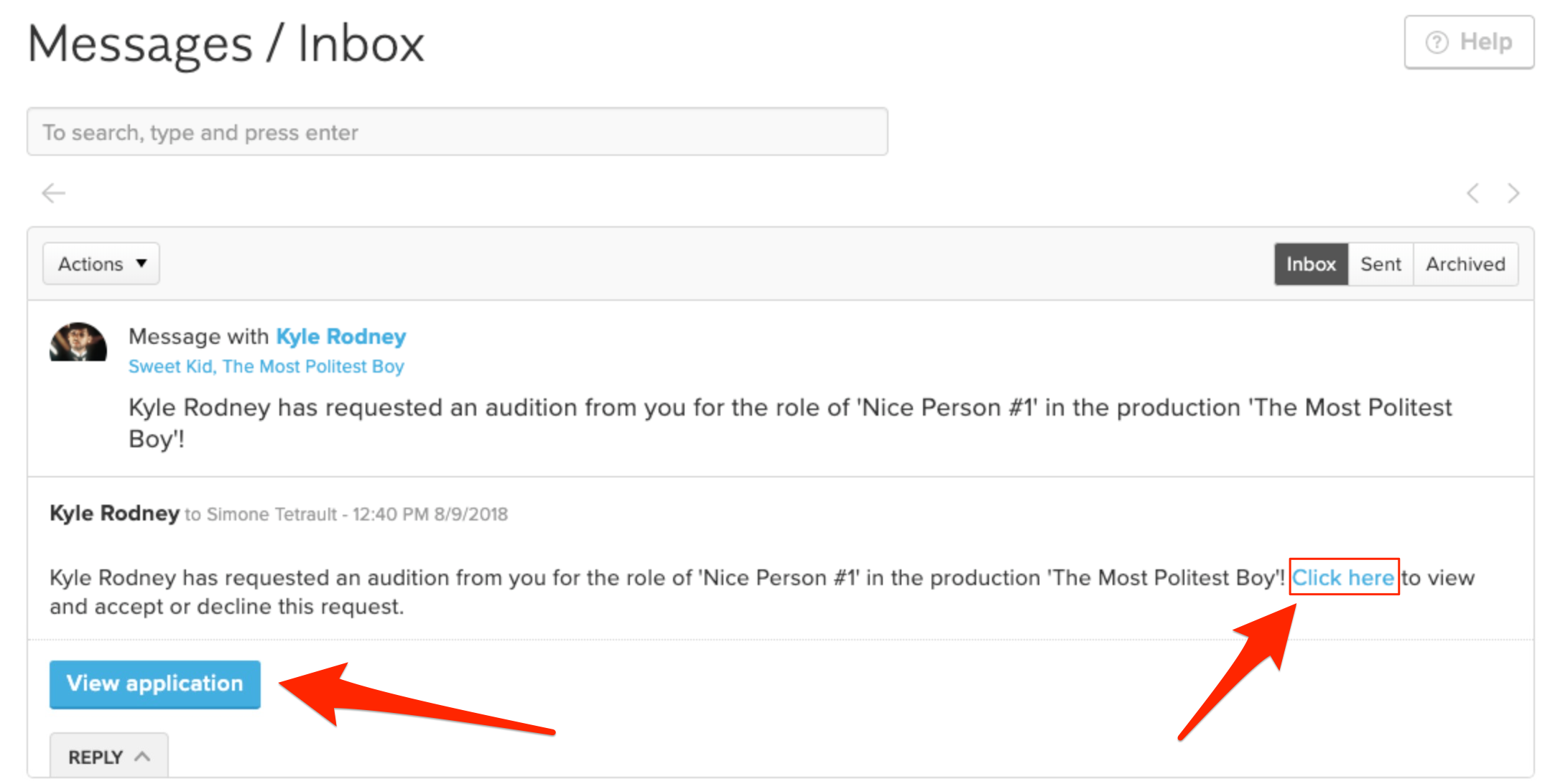1545x784 pixels.
Task: Open the blue Kyle Rodney profile link
Action: click(341, 337)
